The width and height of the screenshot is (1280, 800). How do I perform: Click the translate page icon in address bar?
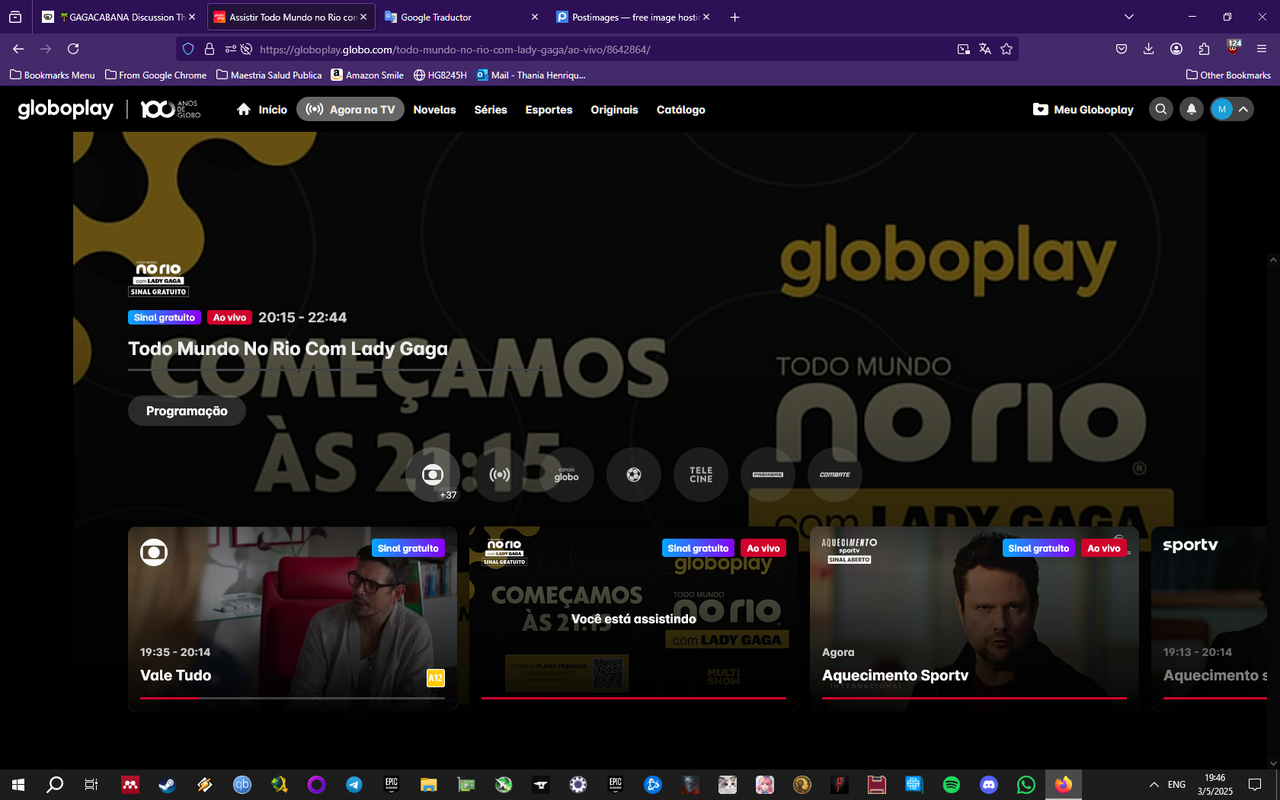985,49
